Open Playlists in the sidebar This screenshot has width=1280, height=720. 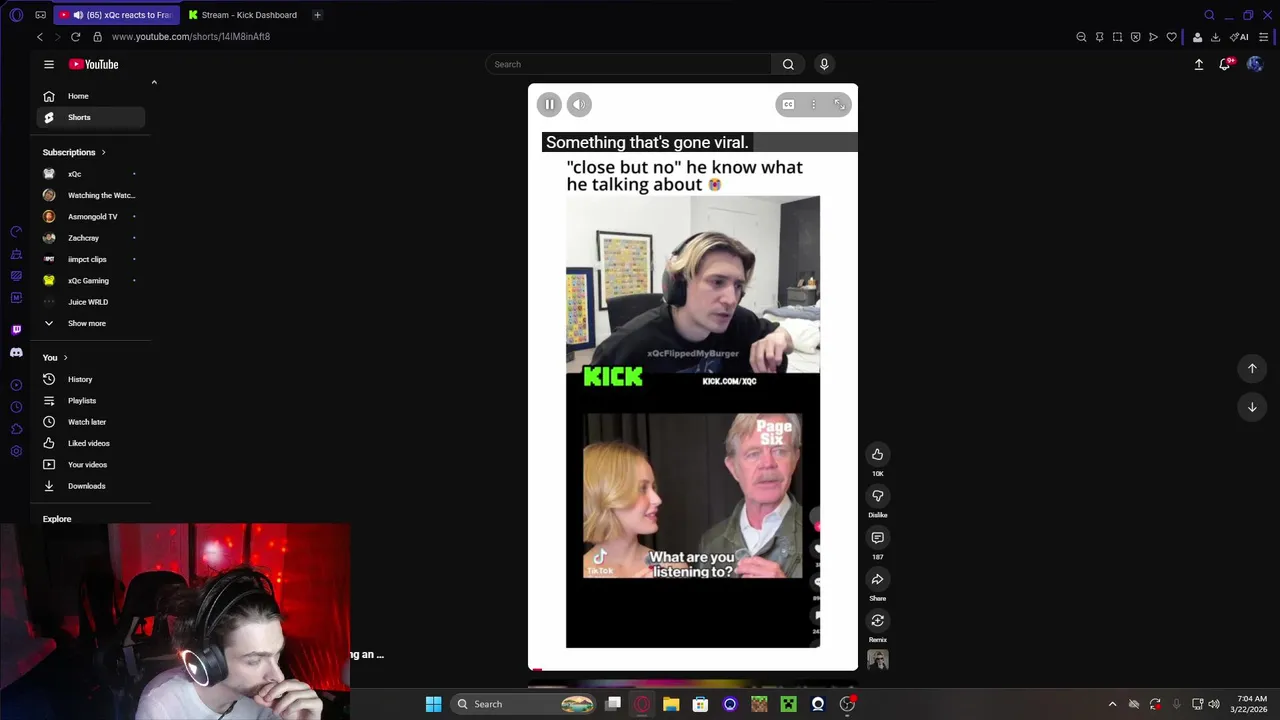pyautogui.click(x=91, y=400)
